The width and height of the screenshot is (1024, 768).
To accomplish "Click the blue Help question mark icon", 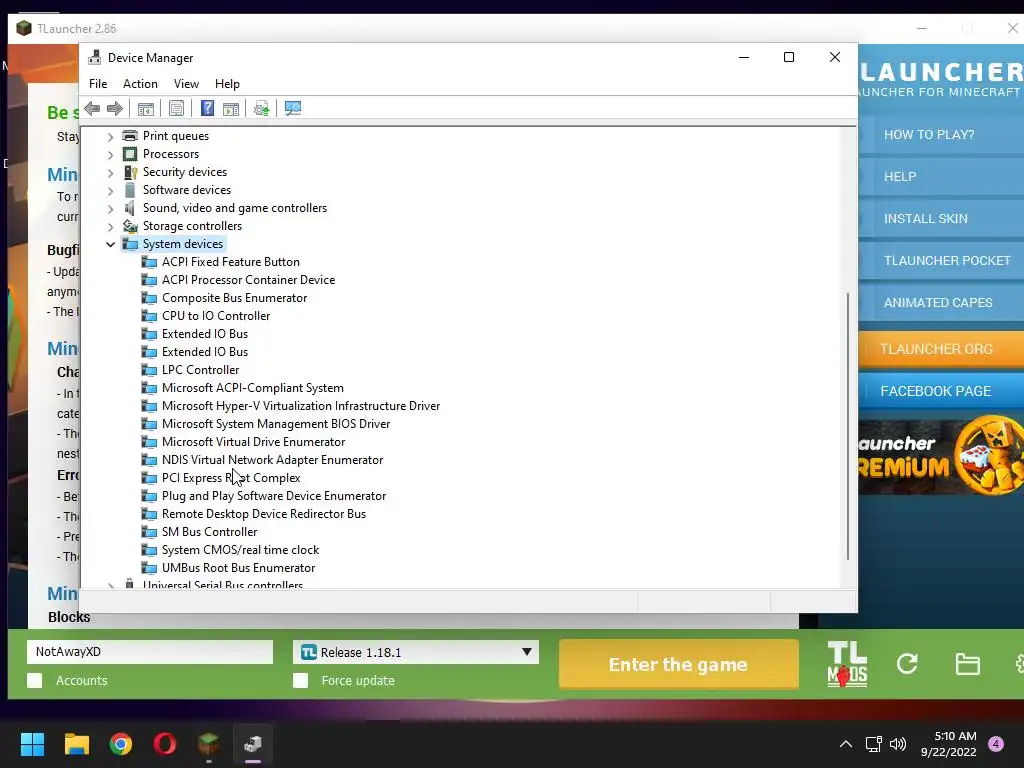I will point(207,108).
